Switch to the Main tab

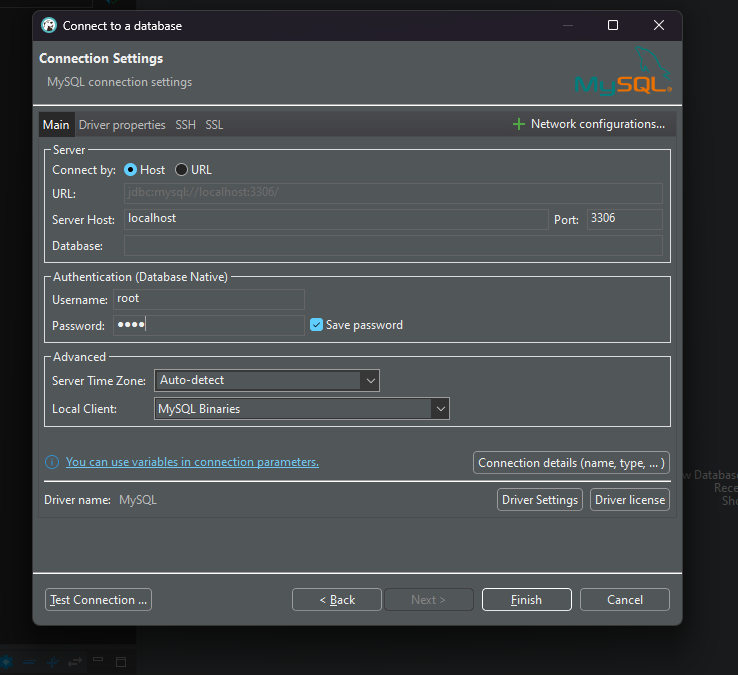tap(56, 125)
